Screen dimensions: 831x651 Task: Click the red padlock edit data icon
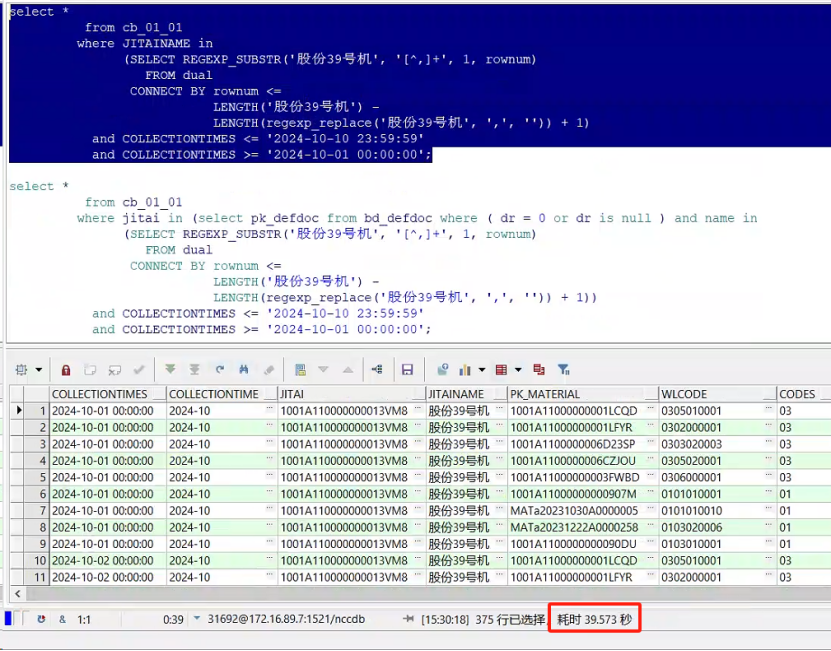click(x=66, y=370)
